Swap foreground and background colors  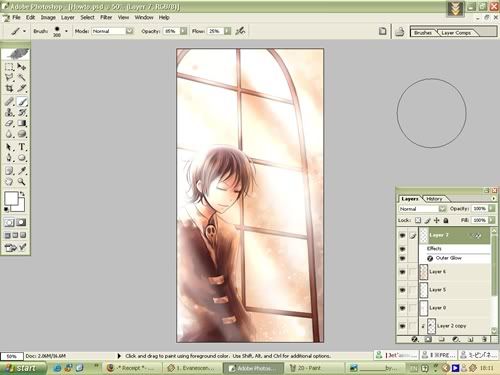pos(22,193)
